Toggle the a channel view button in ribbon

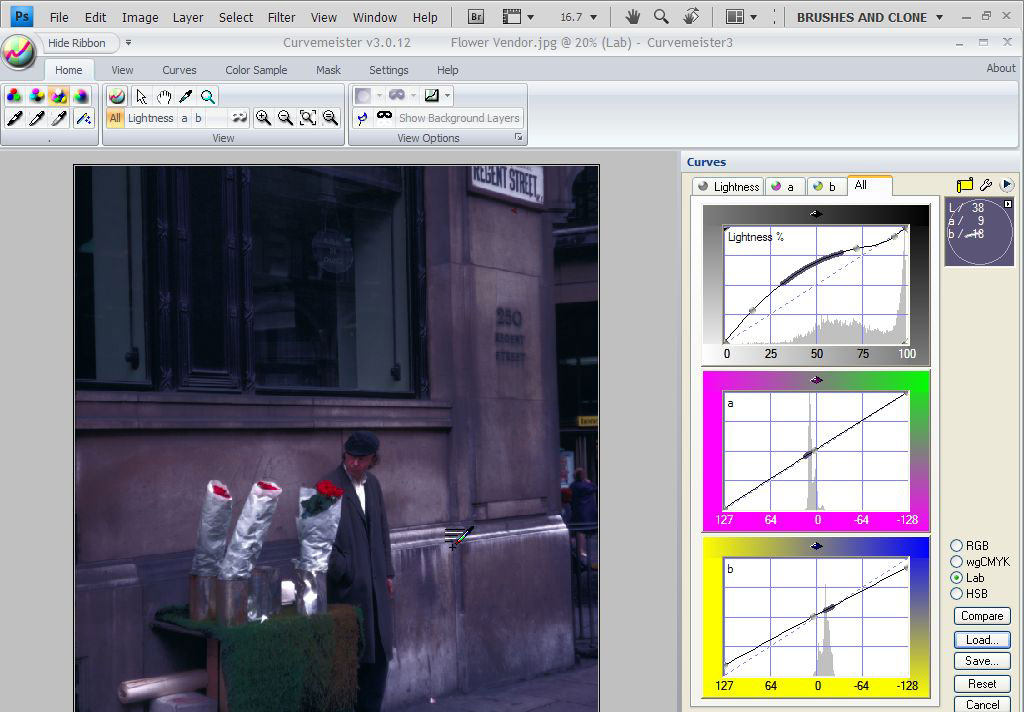click(x=184, y=118)
